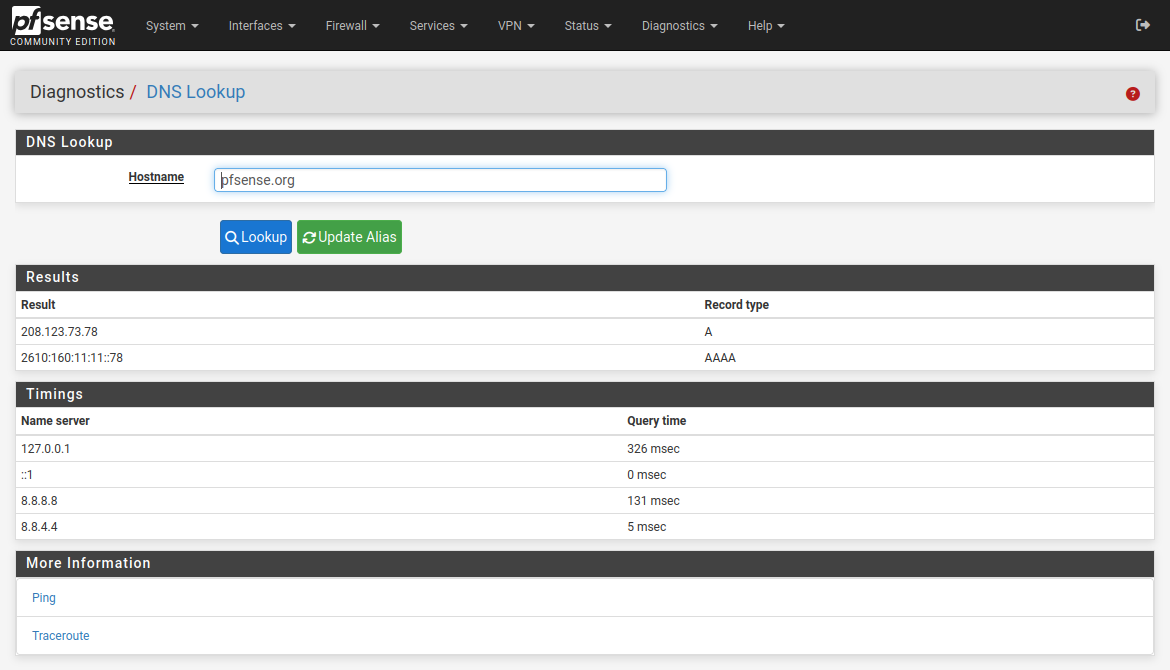
Task: Open the System dropdown menu
Action: tap(172, 25)
